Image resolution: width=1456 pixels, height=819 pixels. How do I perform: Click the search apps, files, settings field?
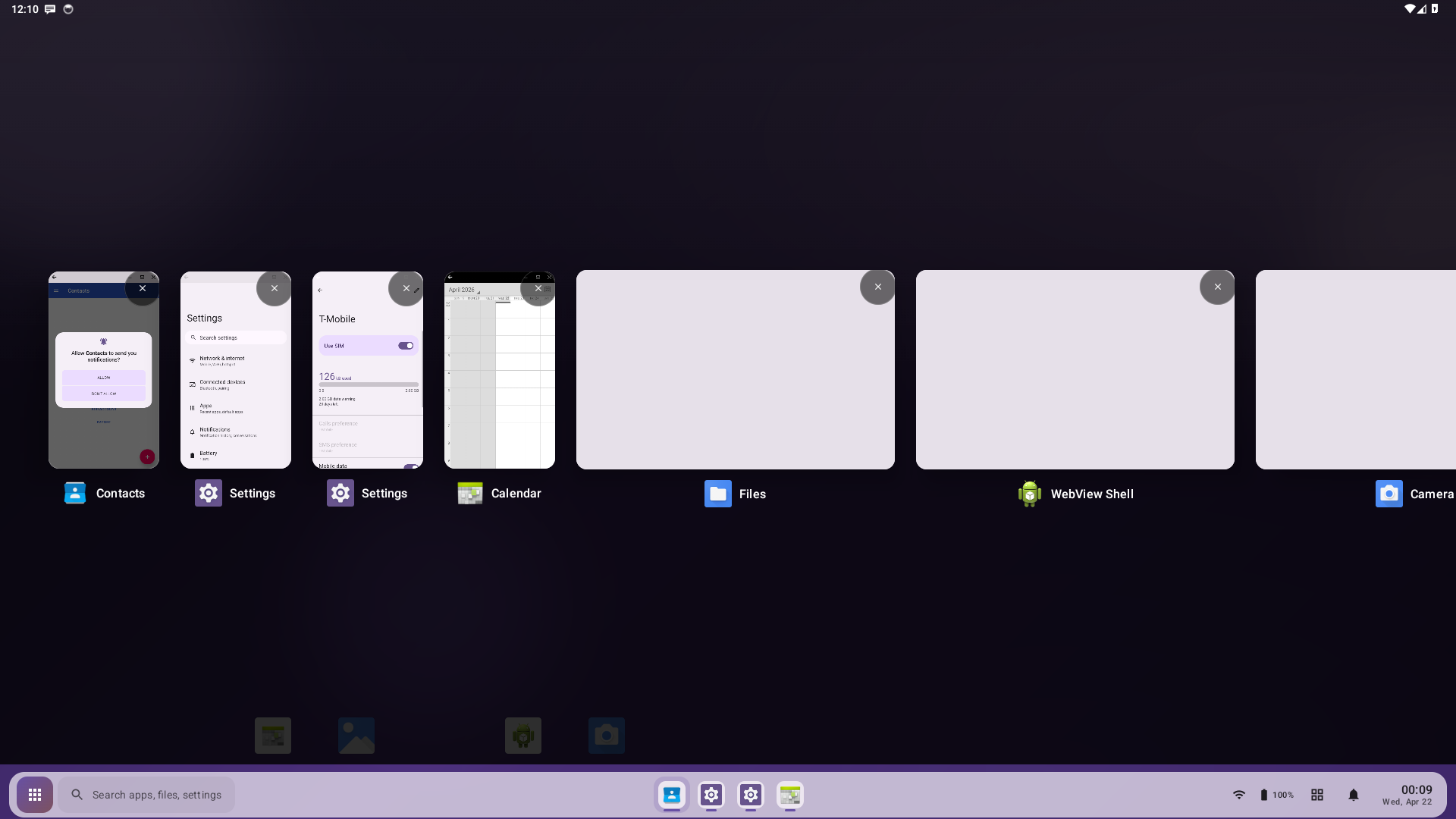click(146, 795)
